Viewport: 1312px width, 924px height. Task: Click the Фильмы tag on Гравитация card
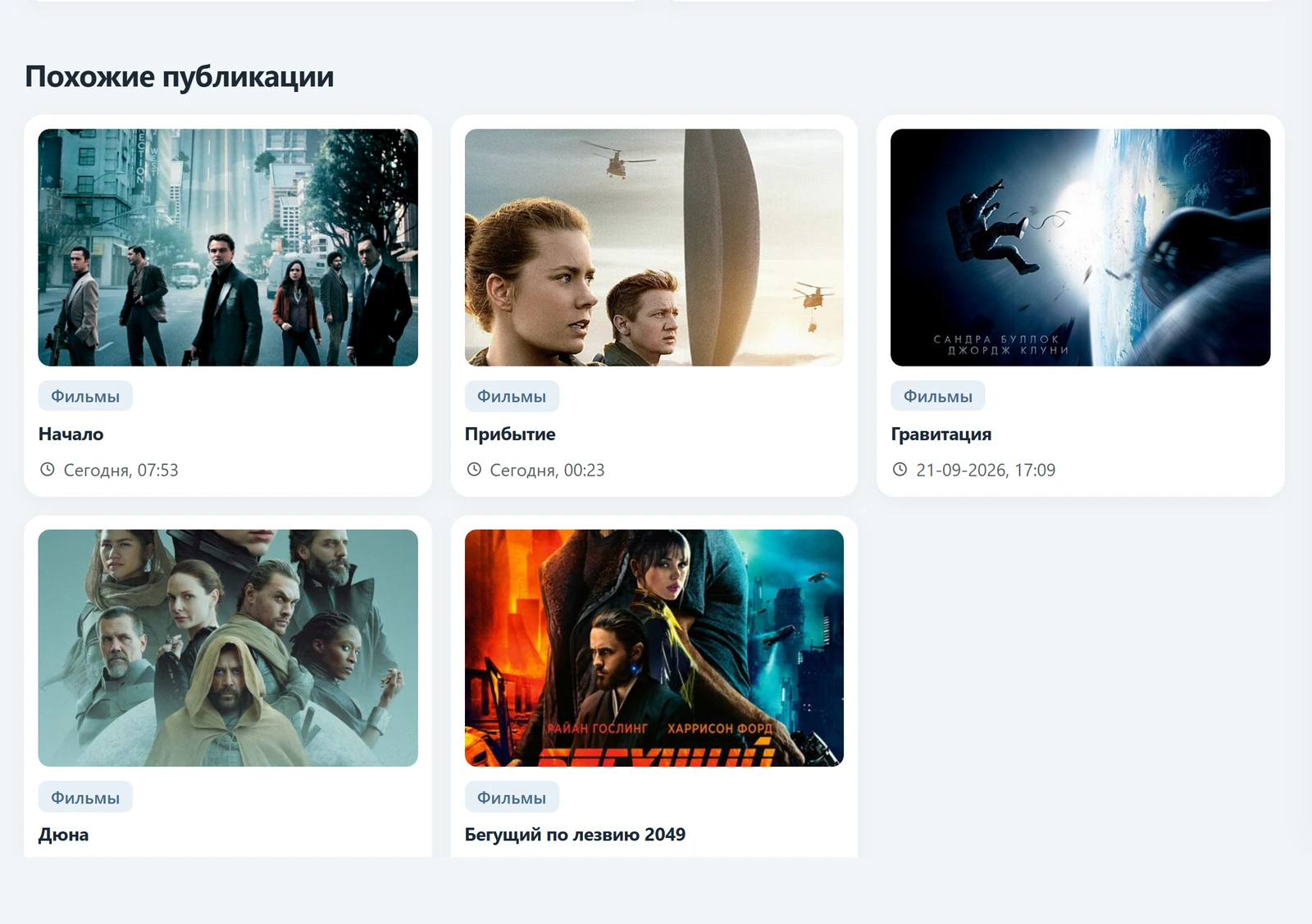coord(938,396)
